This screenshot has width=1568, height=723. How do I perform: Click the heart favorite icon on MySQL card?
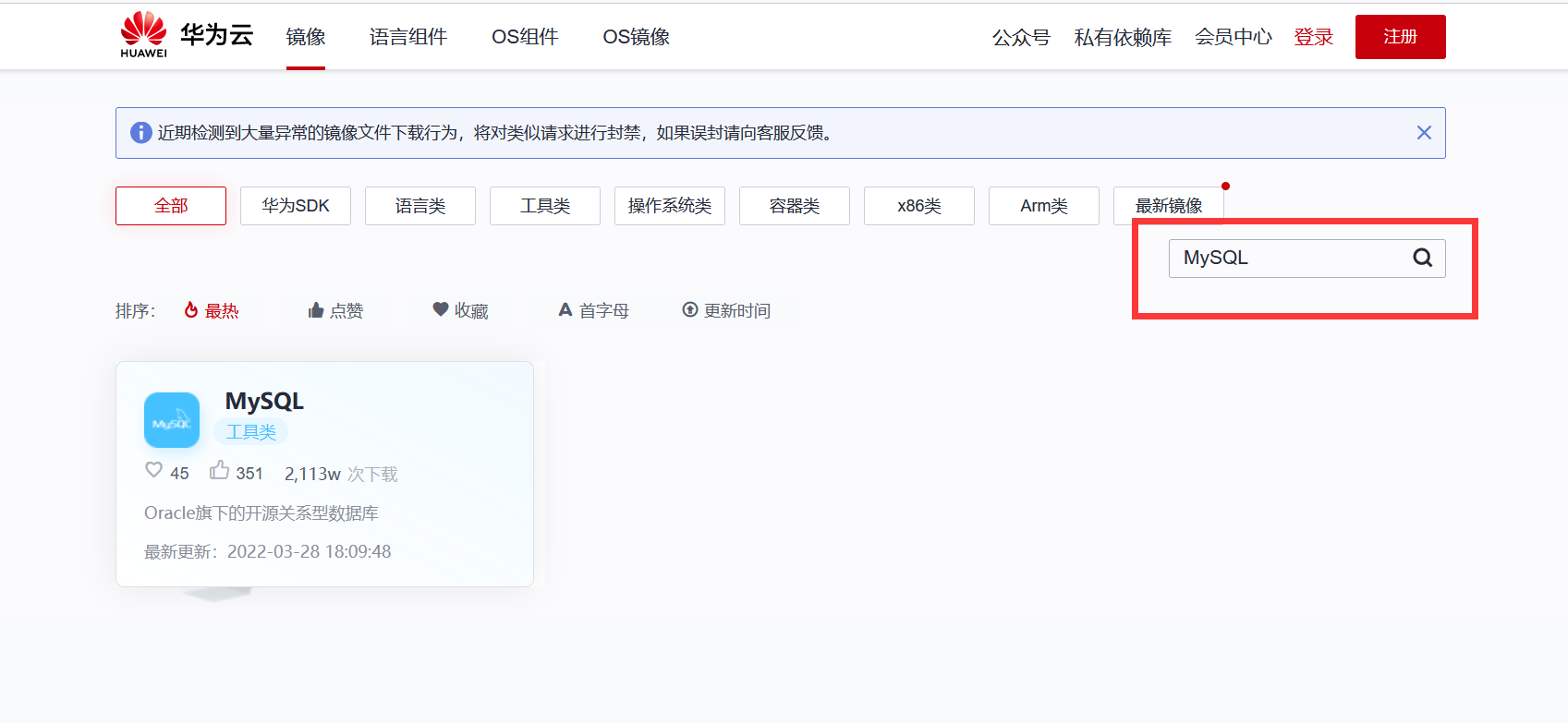tap(154, 470)
